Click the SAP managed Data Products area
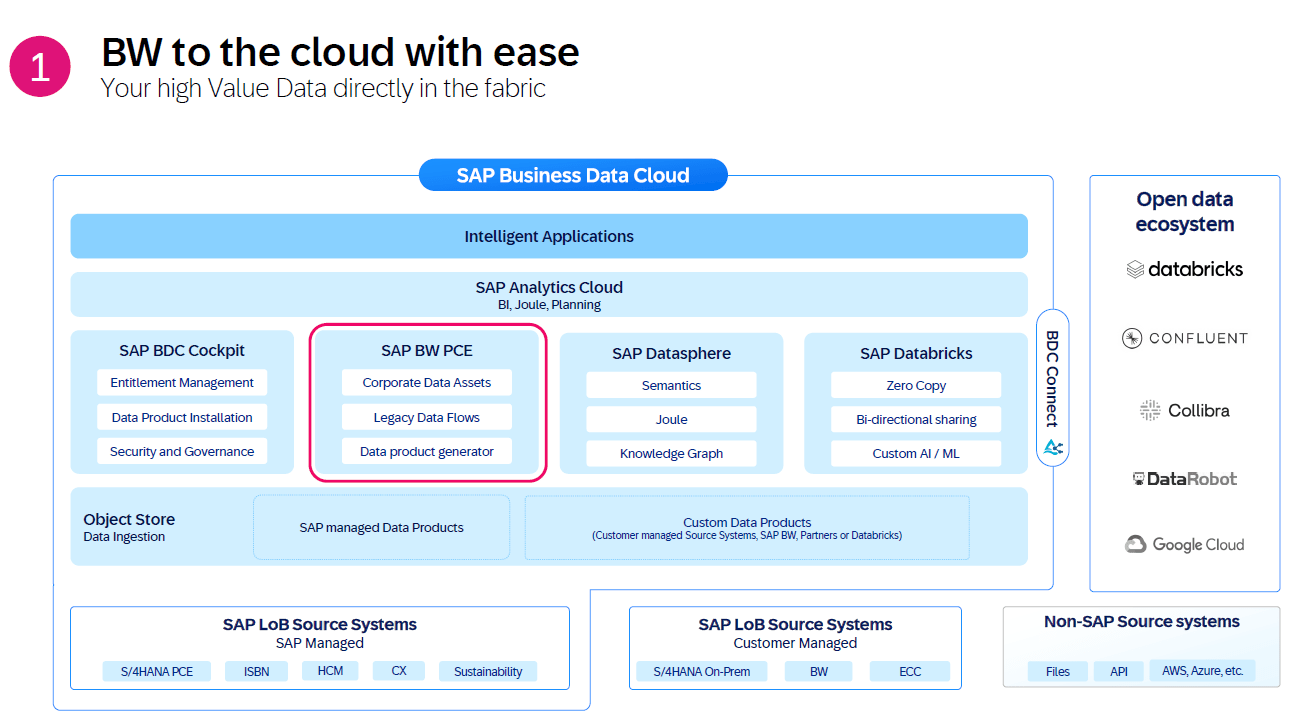The image size is (1297, 718). (381, 527)
